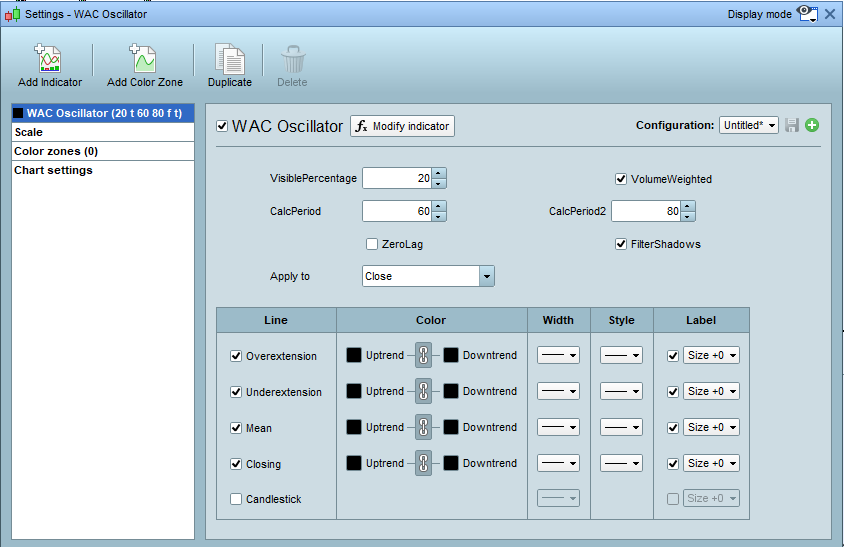Open Mean label size dropdown

click(711, 427)
